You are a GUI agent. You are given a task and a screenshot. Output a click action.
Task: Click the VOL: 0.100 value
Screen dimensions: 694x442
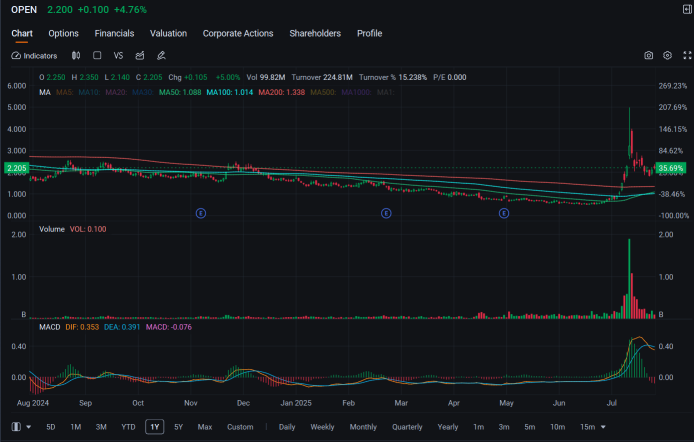pyautogui.click(x=88, y=229)
